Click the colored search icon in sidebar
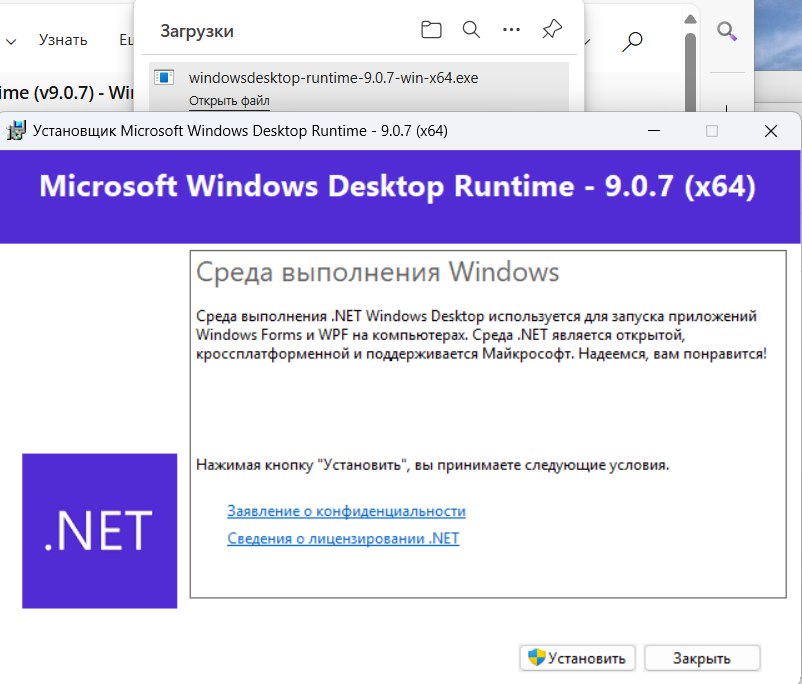Screen dimensions: 802x684 click(726, 32)
